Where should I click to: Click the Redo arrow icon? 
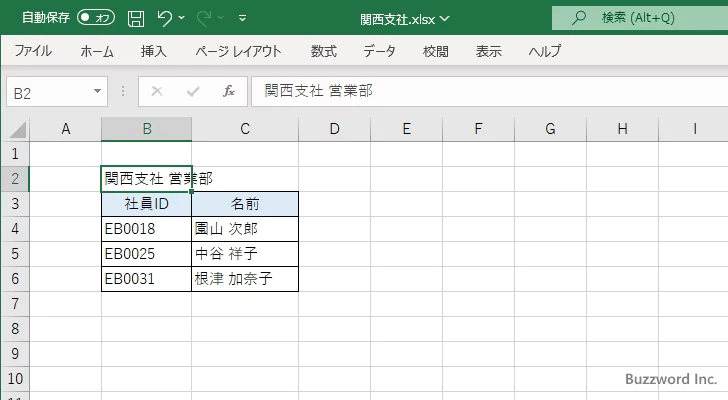(x=204, y=18)
